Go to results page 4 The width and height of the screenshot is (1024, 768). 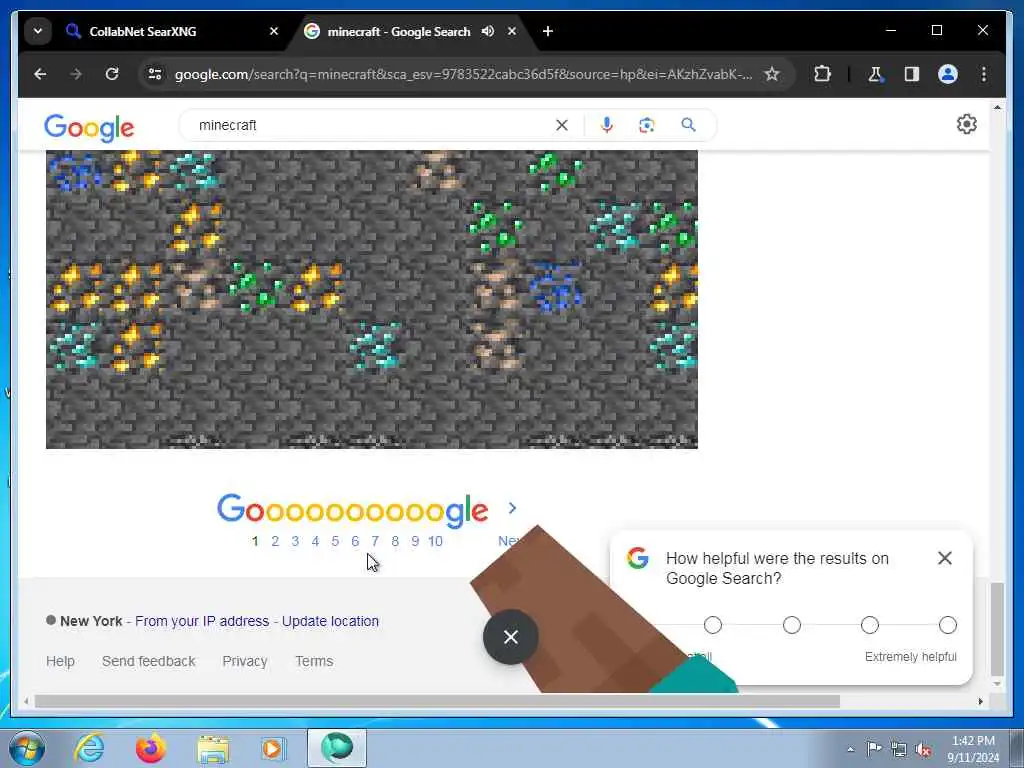click(x=315, y=541)
